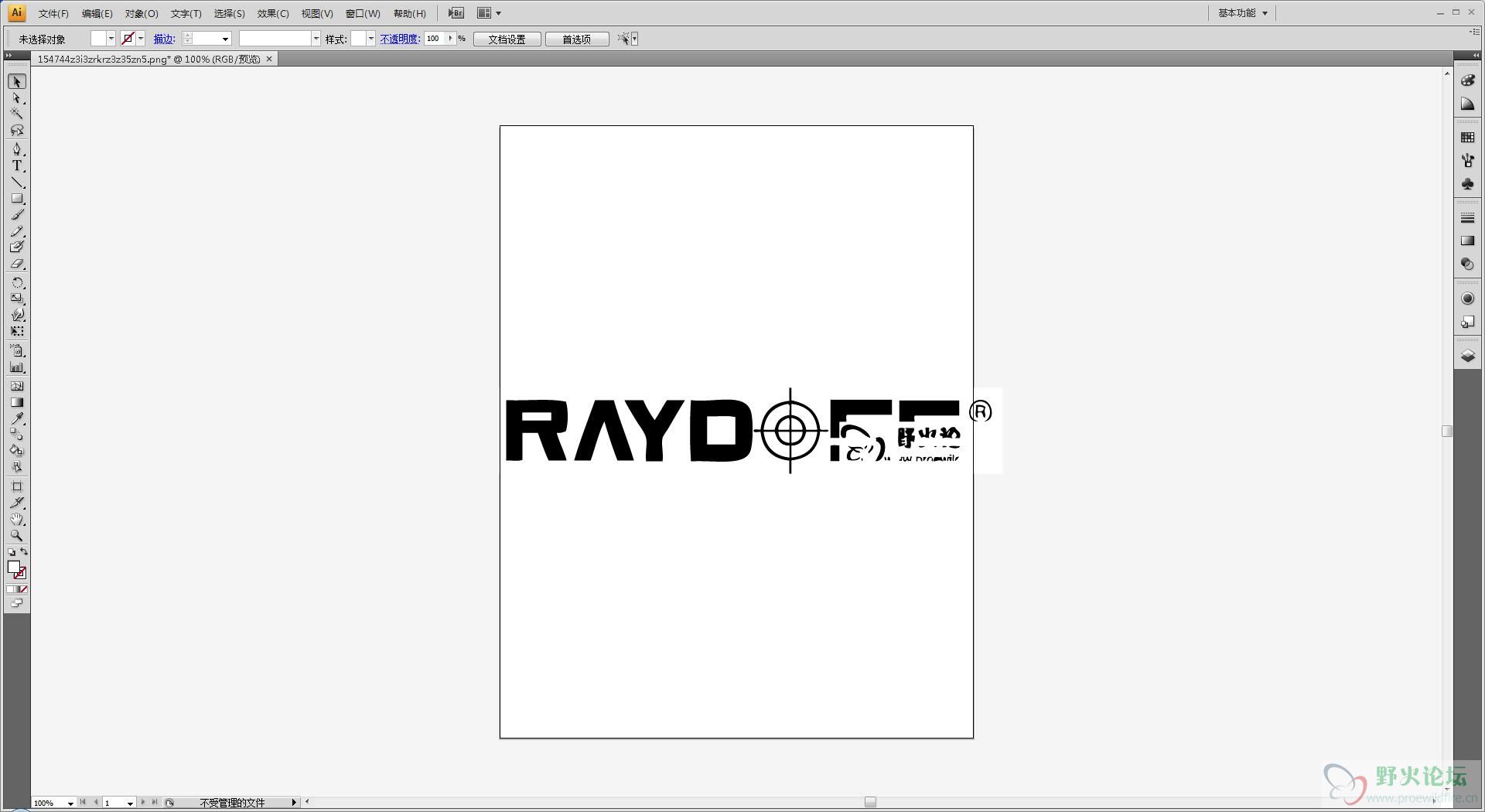This screenshot has width=1485, height=812.
Task: Open the Gradient panel in right dock
Action: 1467,241
